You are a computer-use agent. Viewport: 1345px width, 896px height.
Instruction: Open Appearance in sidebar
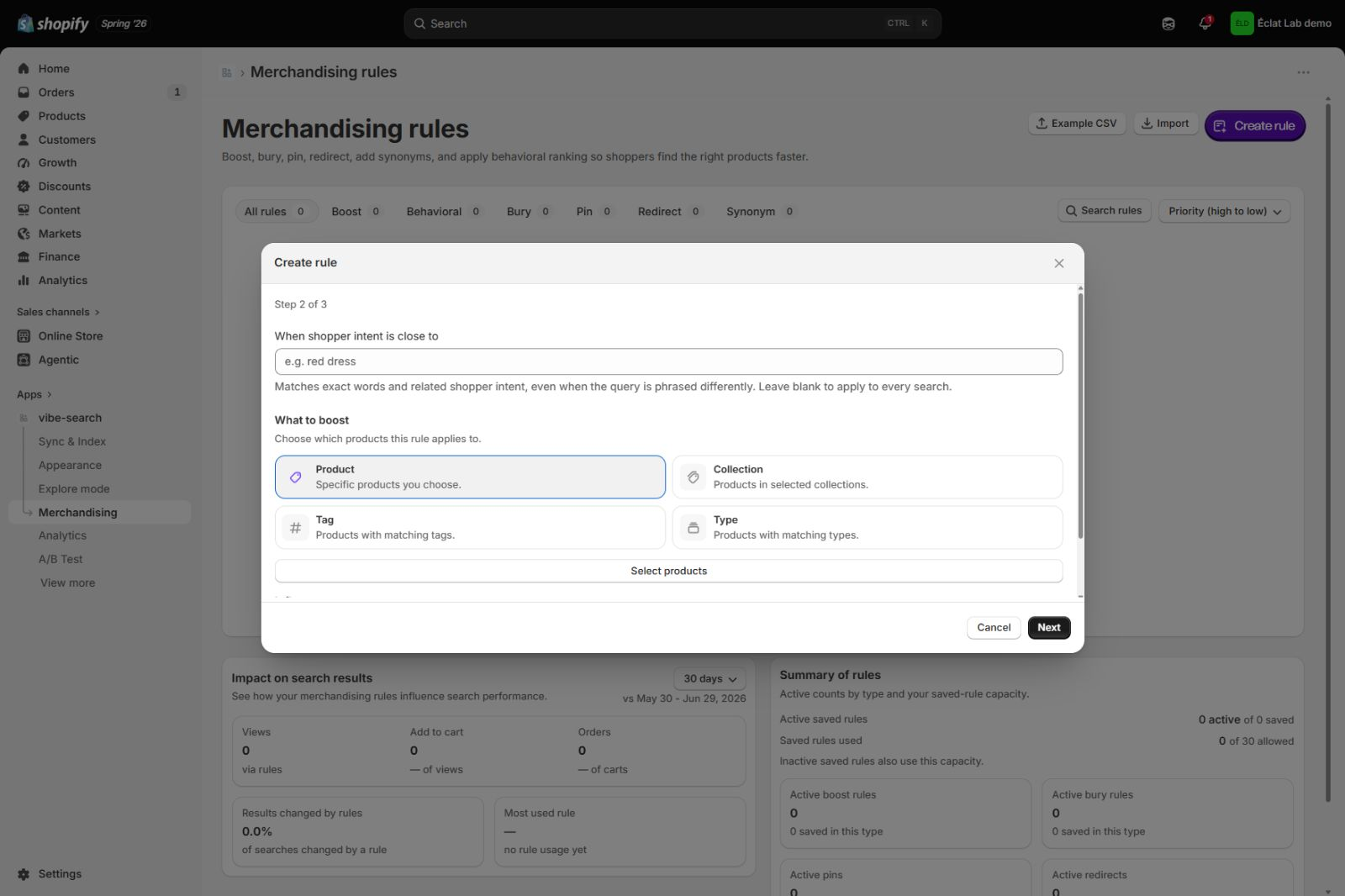click(70, 465)
